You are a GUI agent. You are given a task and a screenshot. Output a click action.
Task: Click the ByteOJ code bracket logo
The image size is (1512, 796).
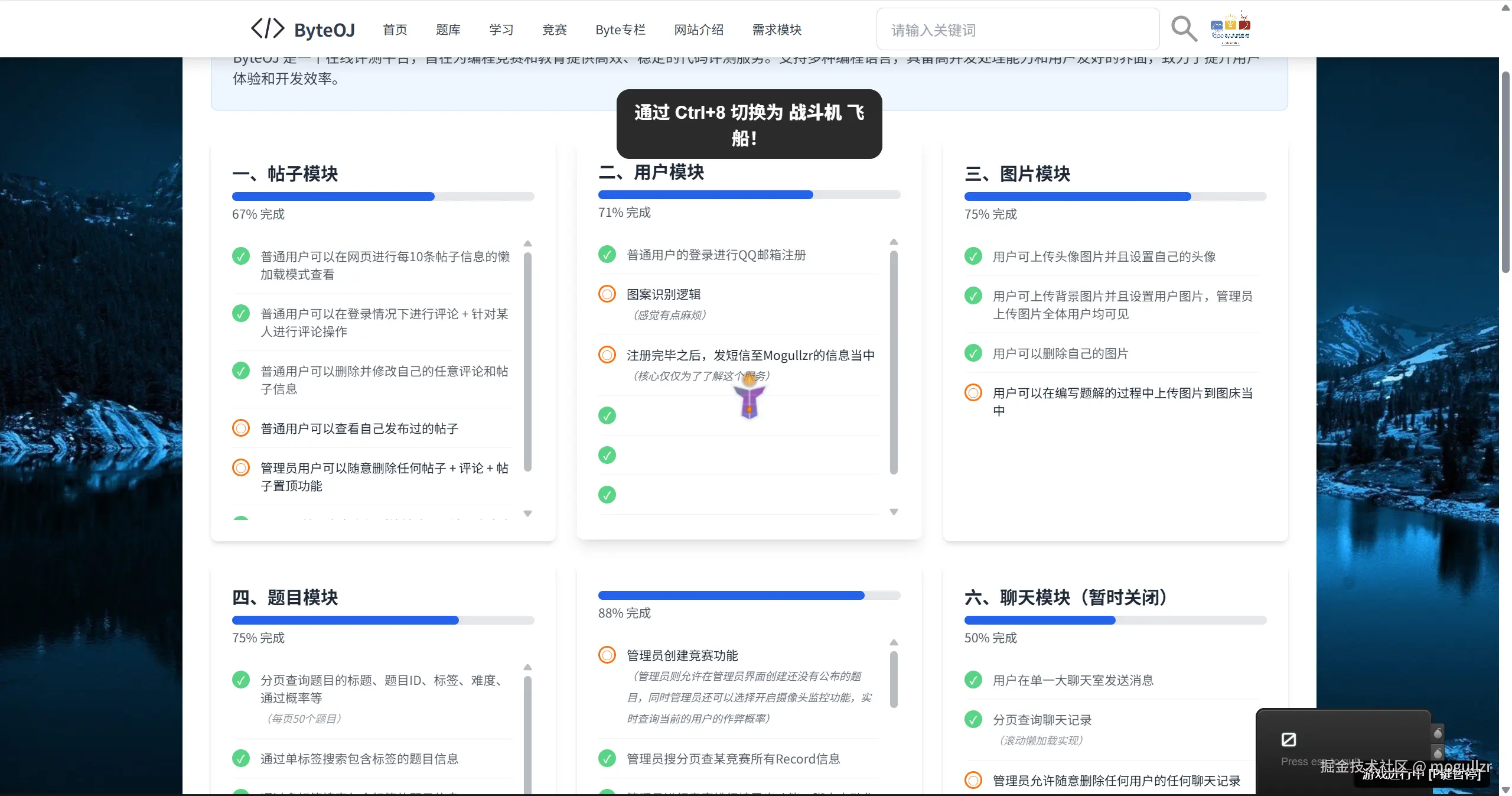(x=268, y=28)
